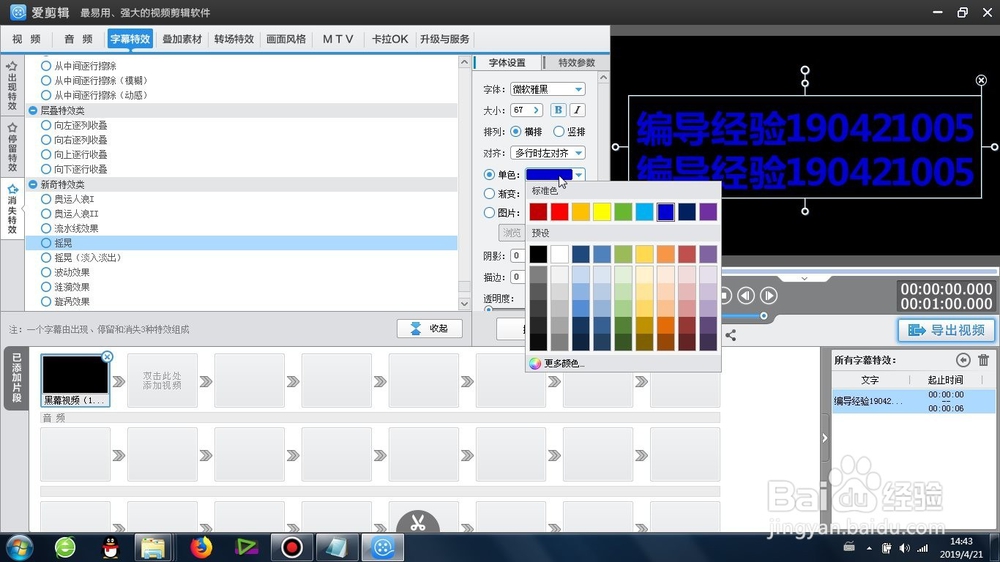Open the 叠加素材 tab
Screen dimensions: 1000x562
pos(182,39)
